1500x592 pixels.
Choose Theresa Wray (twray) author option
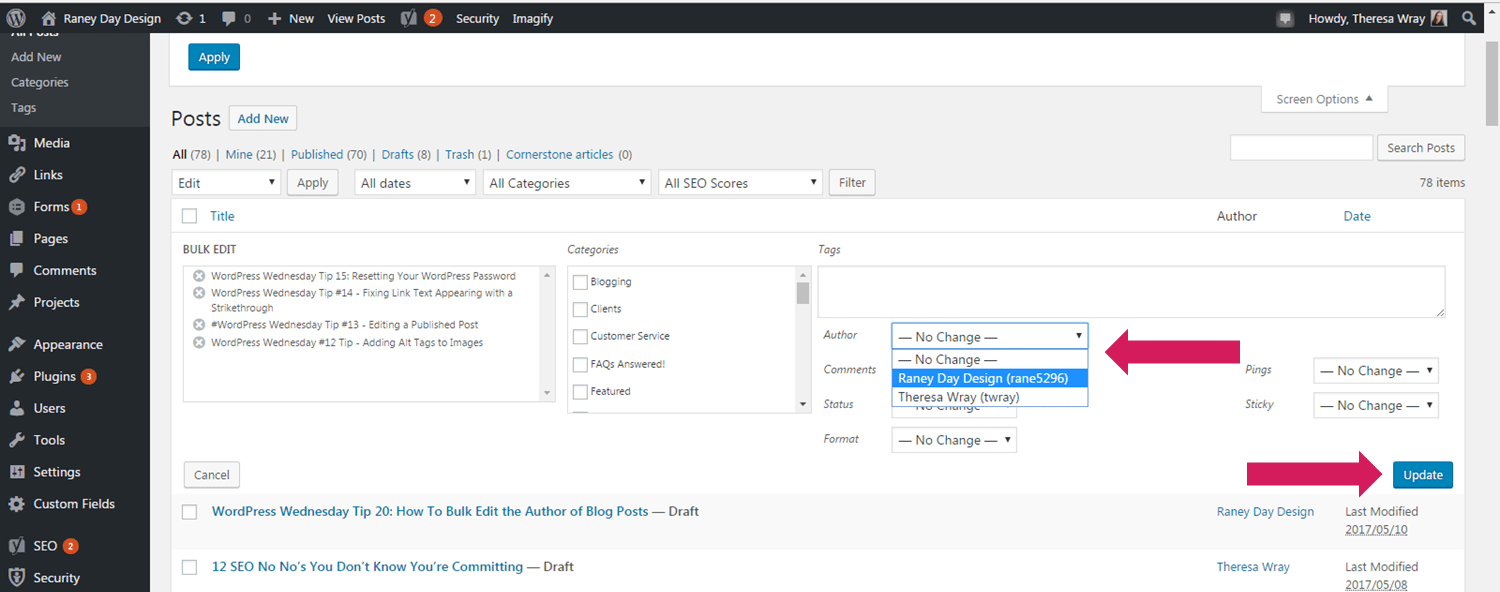990,397
